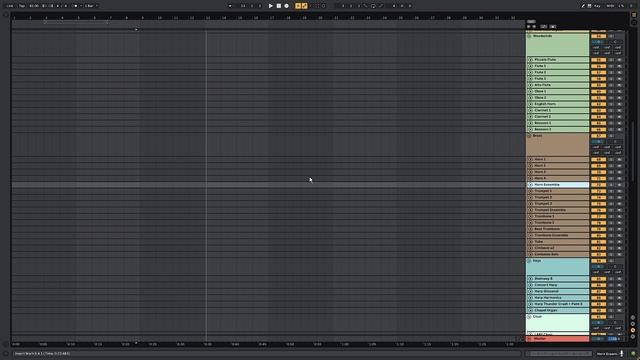640x360 pixels.
Task: Open the 1 Bar quantization menu
Action: coord(90,6)
